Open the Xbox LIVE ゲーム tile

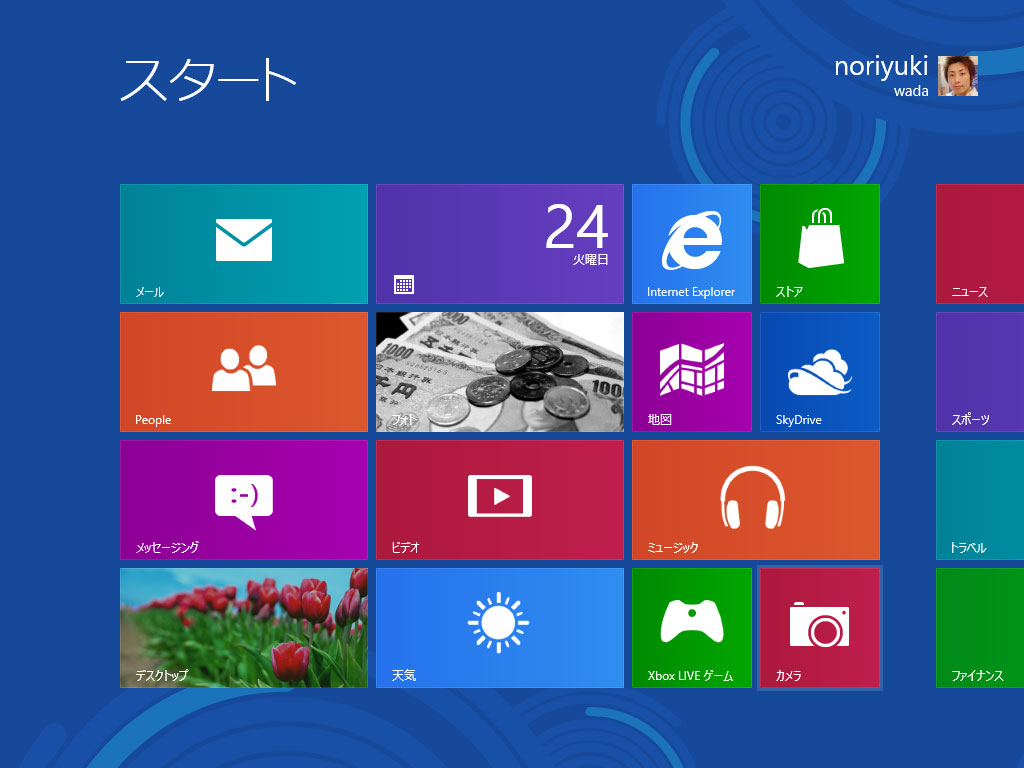[692, 628]
